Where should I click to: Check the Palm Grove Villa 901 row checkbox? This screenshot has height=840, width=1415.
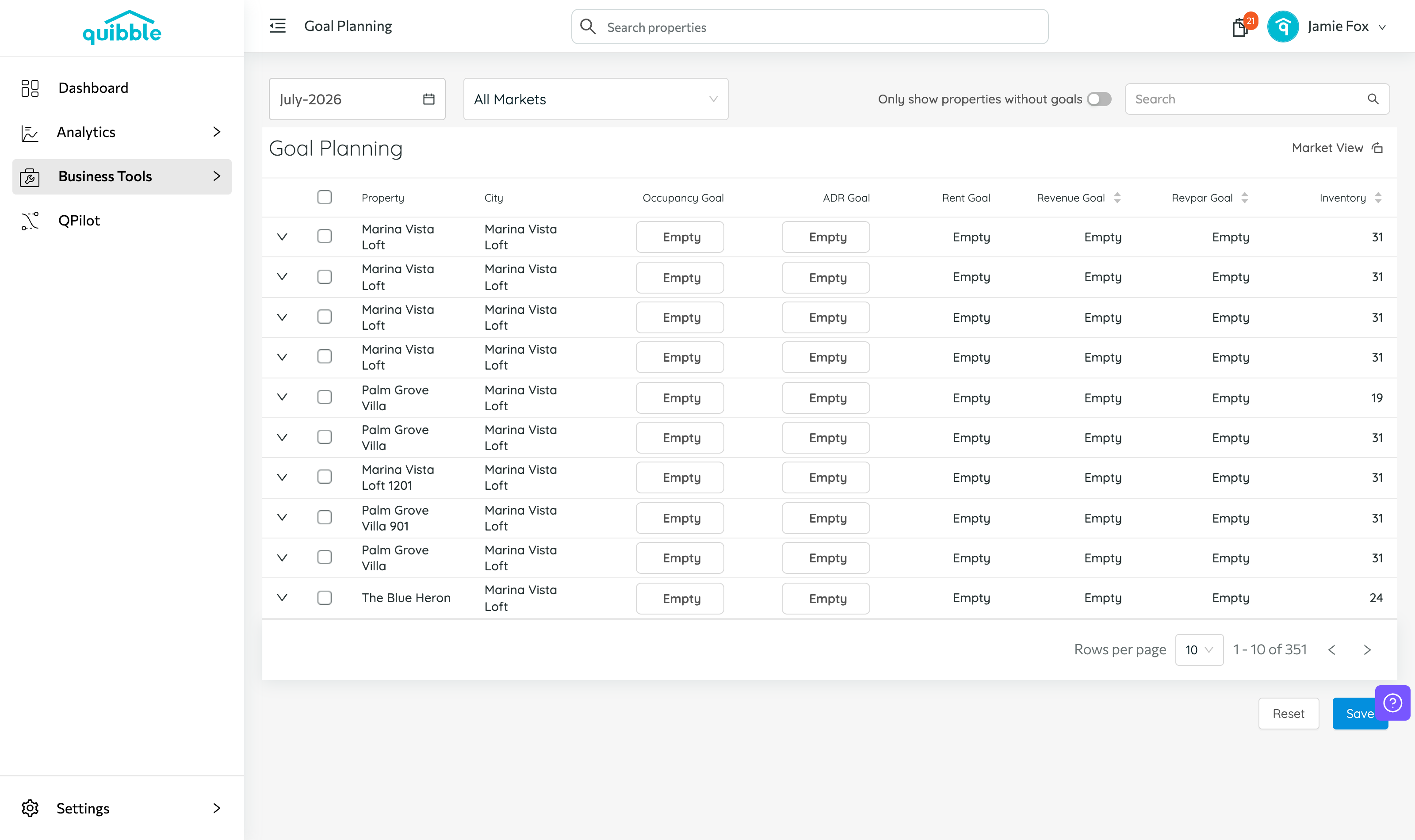[324, 517]
